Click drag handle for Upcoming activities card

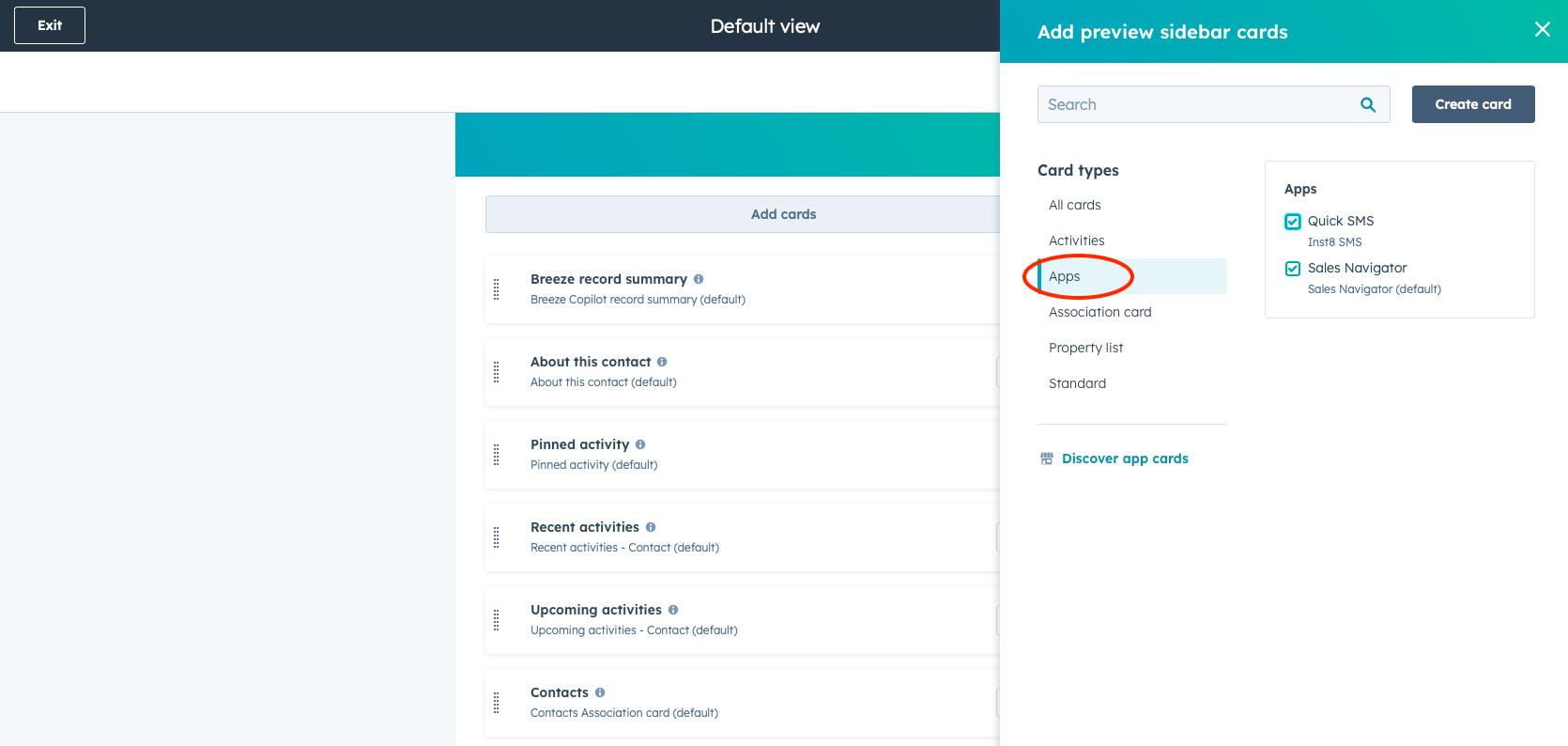point(497,620)
